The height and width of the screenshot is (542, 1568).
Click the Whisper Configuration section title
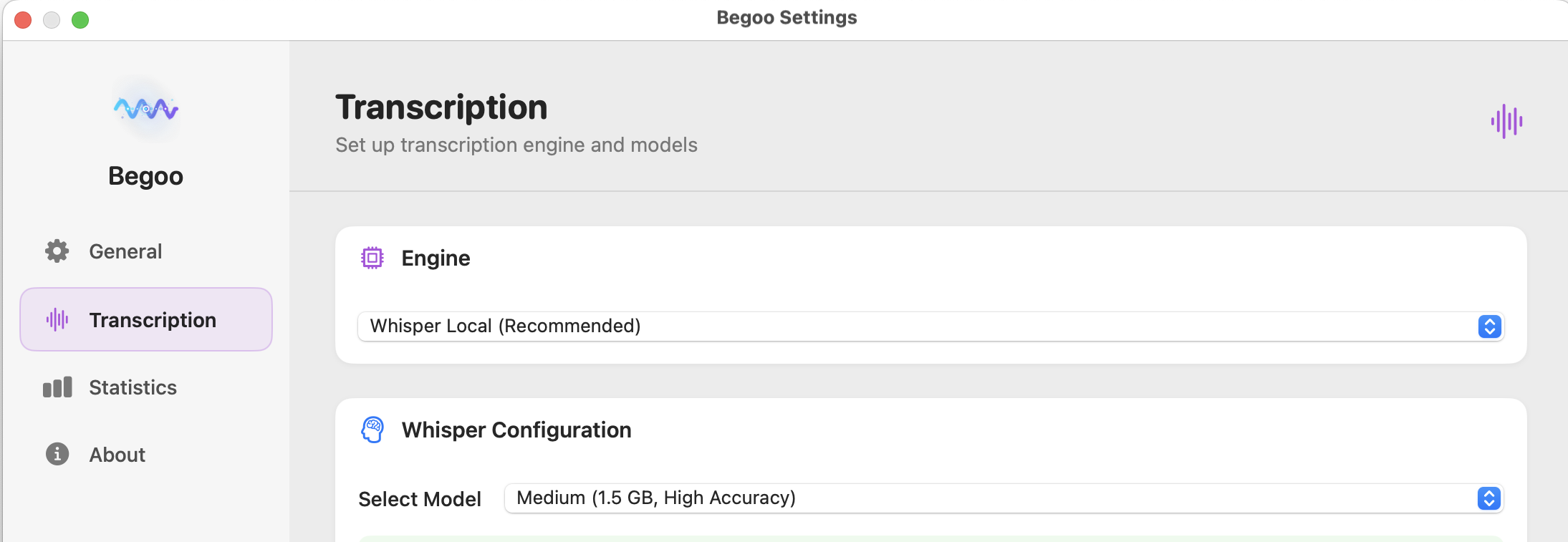click(516, 430)
